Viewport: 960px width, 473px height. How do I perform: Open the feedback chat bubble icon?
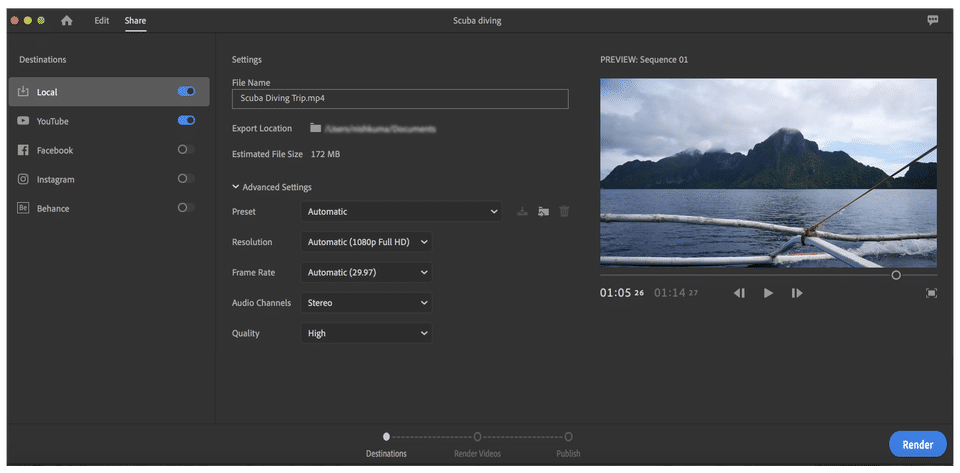(932, 20)
